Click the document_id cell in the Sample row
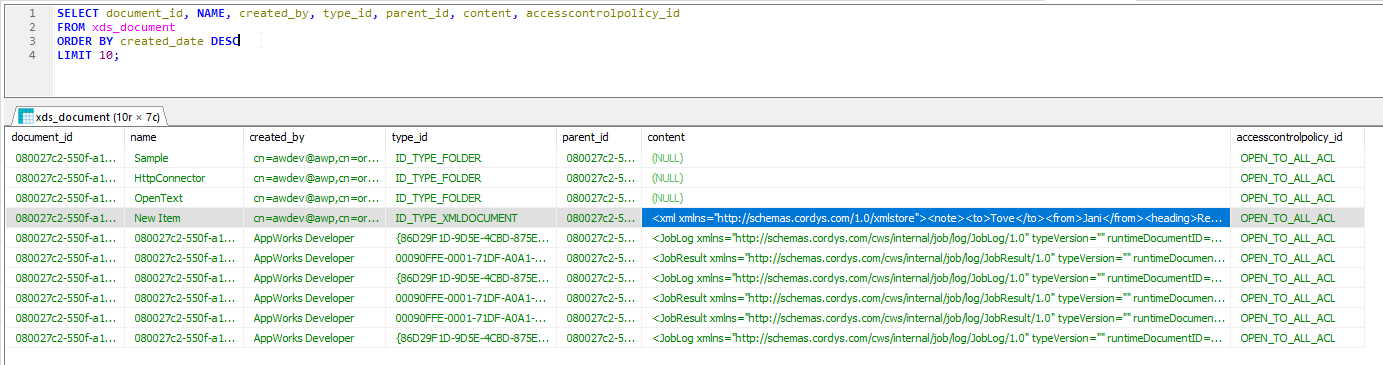The width and height of the screenshot is (1383, 365). click(x=65, y=158)
